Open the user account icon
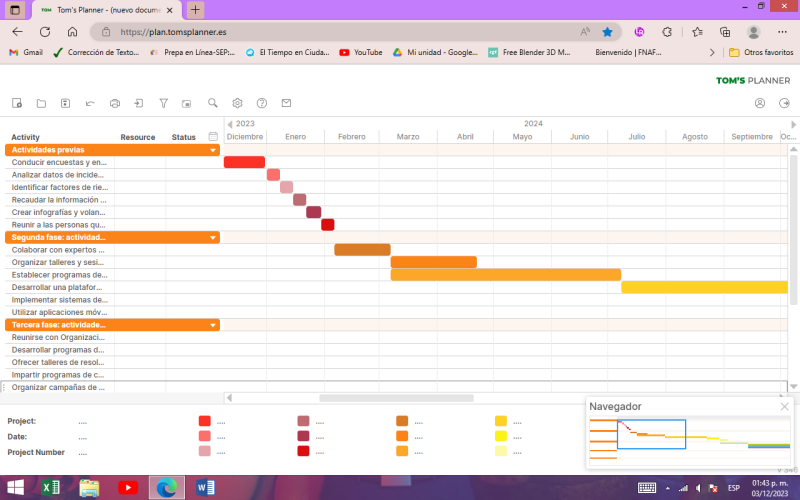The height and width of the screenshot is (500, 800). pos(760,103)
